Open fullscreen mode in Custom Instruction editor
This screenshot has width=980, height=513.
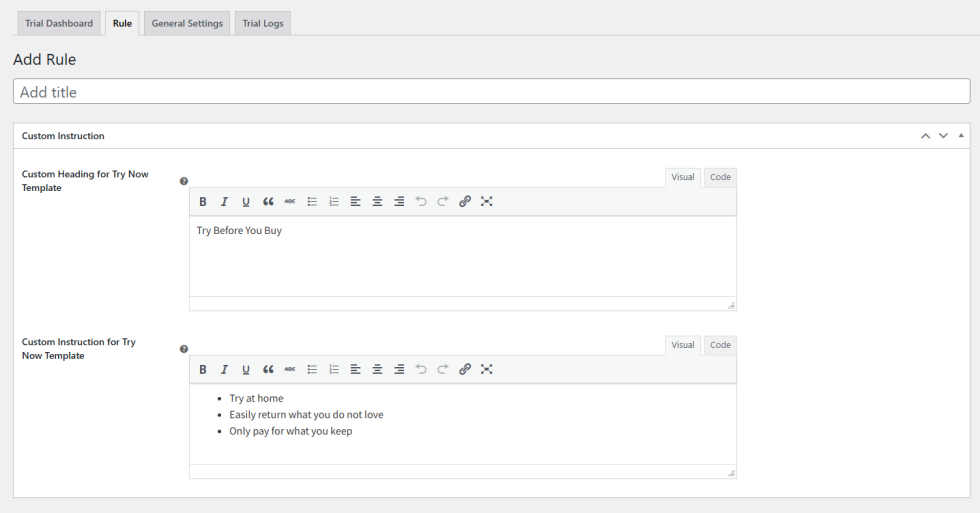click(486, 369)
